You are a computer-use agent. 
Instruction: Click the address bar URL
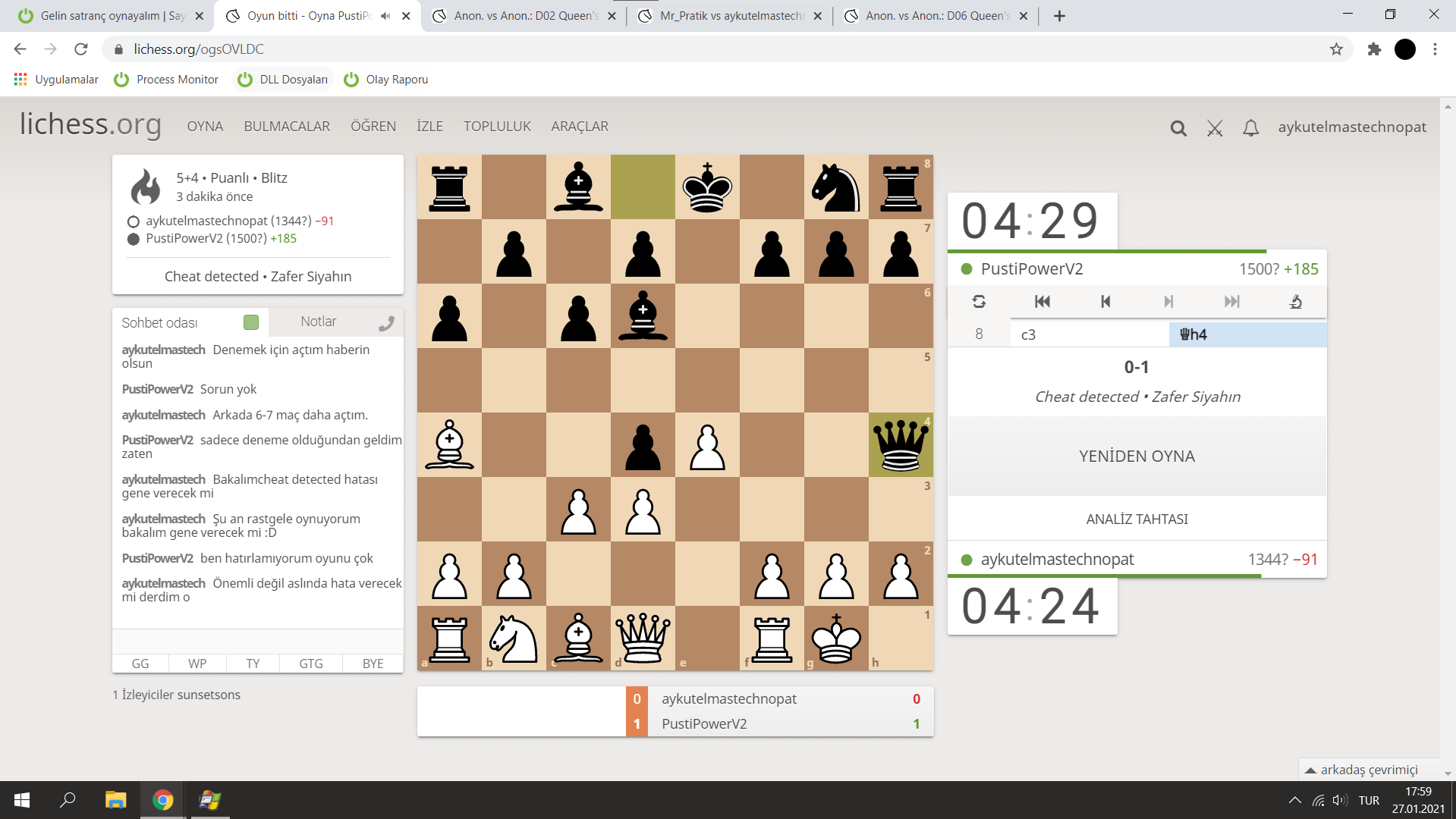pos(199,49)
